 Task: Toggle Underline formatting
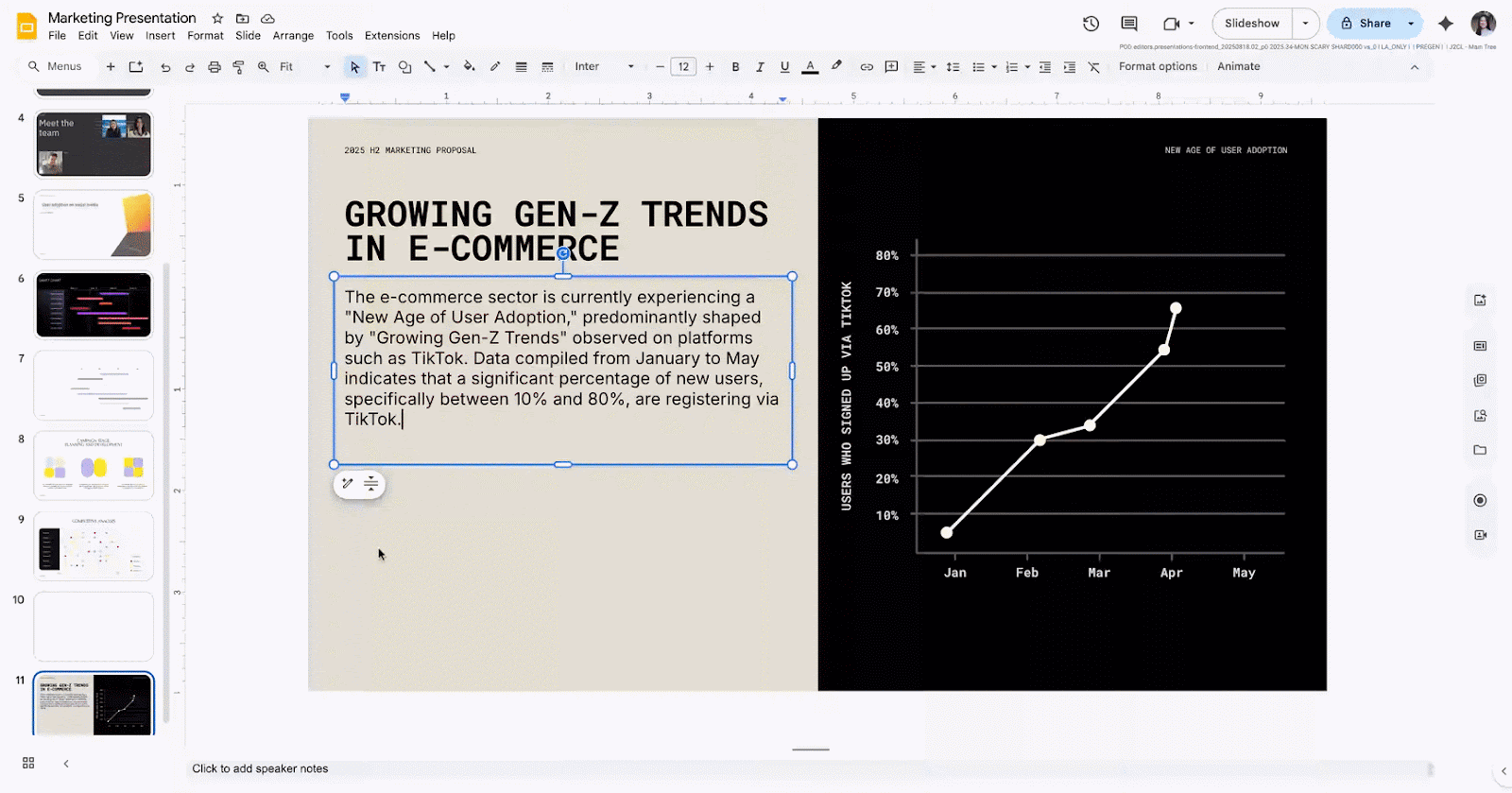click(784, 67)
